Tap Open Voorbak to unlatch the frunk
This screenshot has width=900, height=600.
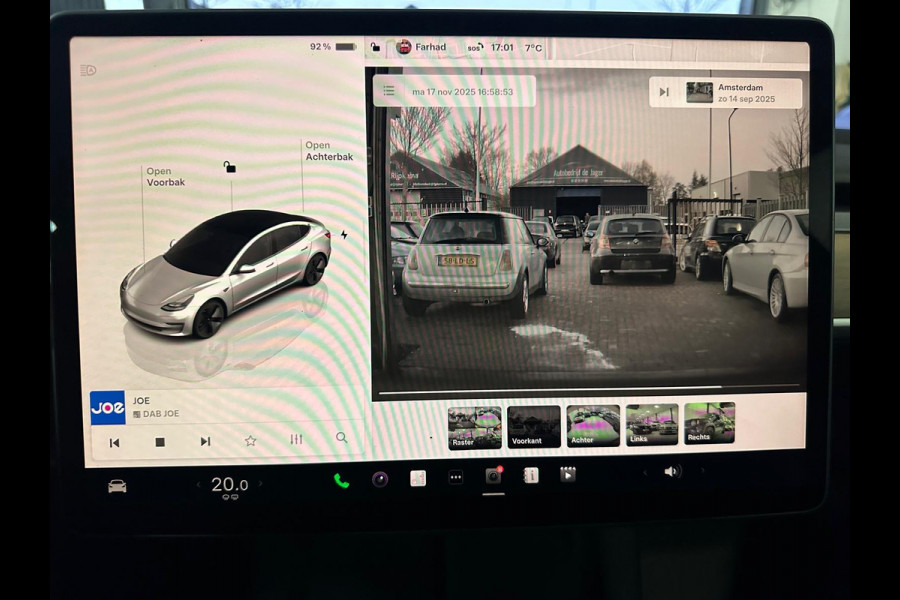click(x=167, y=177)
